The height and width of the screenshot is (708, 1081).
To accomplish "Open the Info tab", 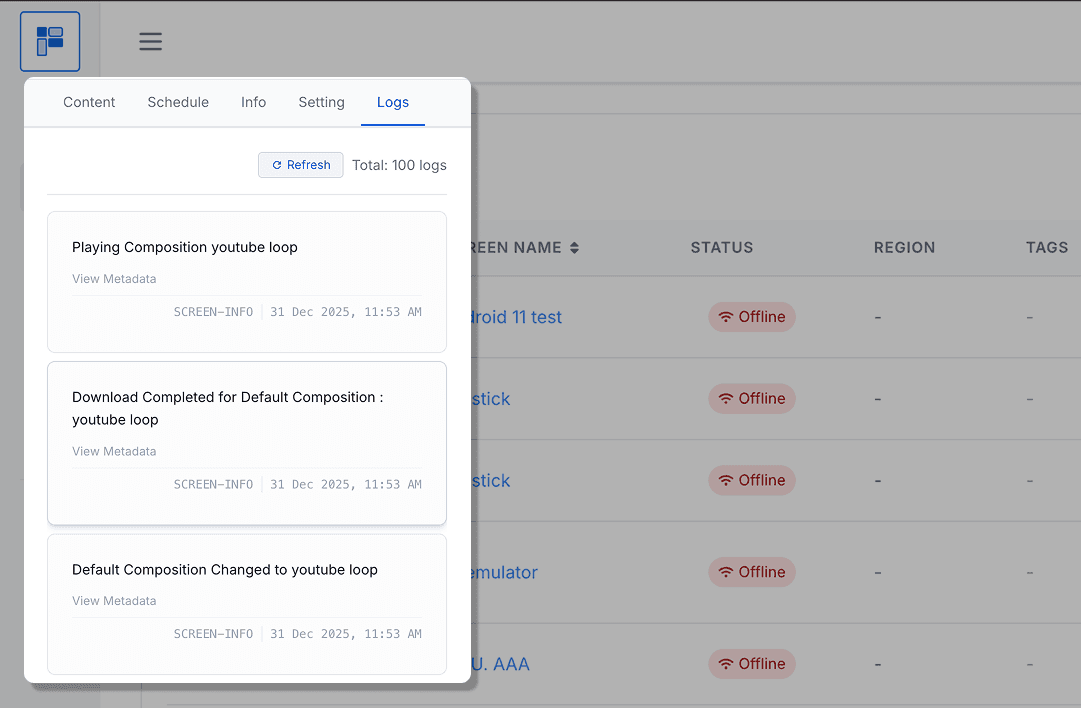I will point(253,102).
